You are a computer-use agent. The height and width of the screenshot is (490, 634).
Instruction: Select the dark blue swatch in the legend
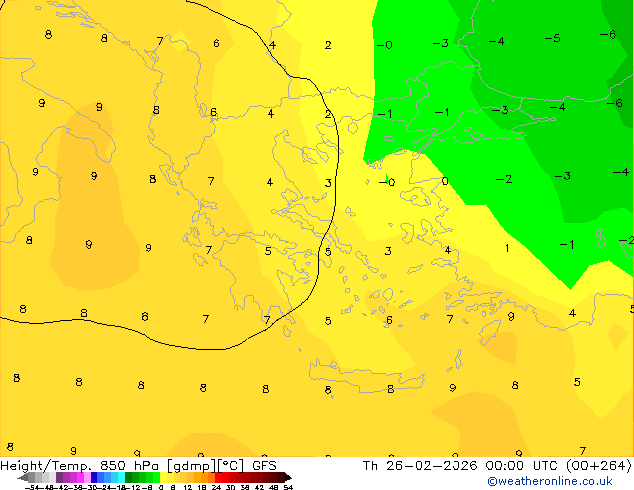coord(94,477)
